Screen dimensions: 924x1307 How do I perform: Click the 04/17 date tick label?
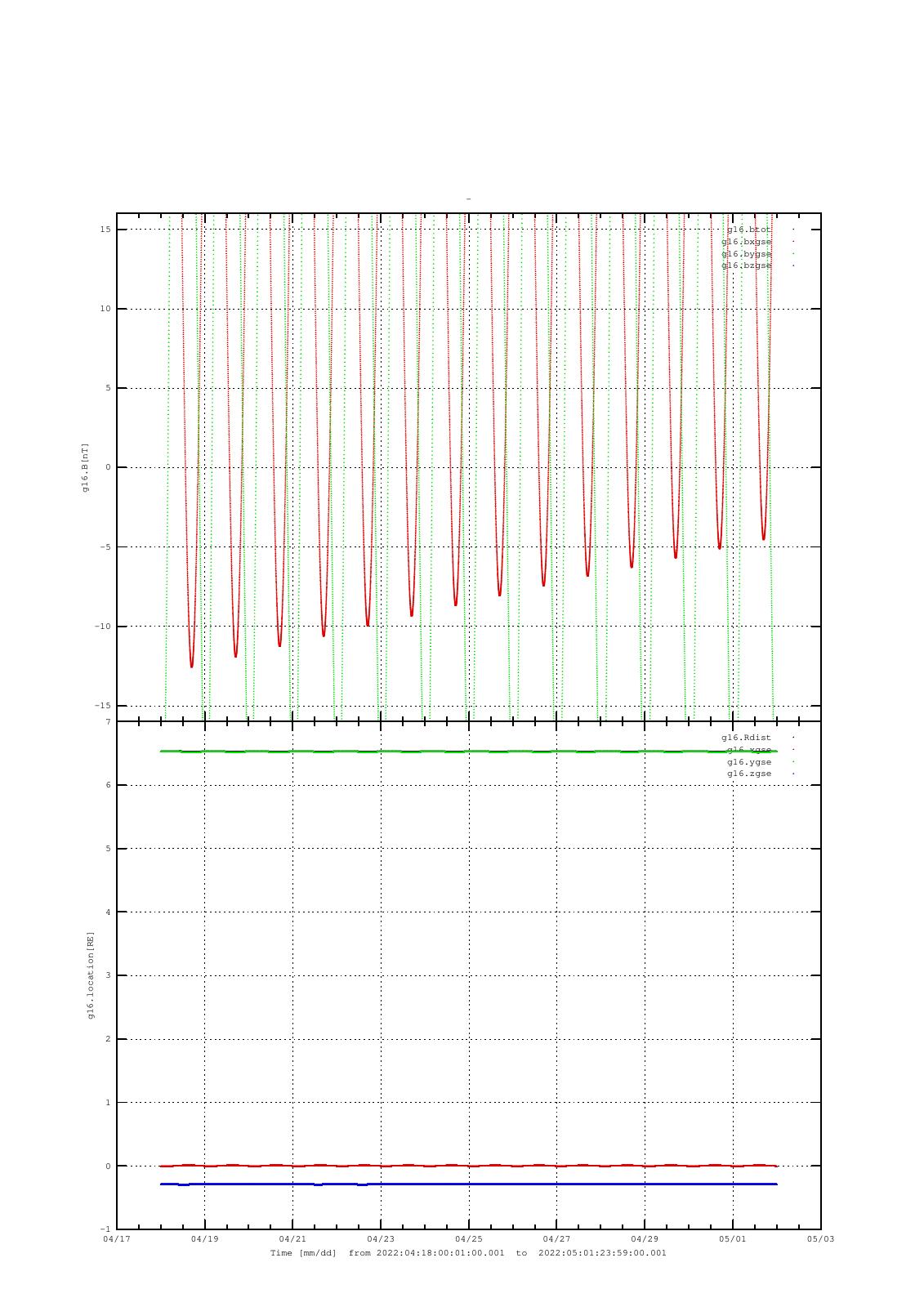click(x=117, y=1239)
